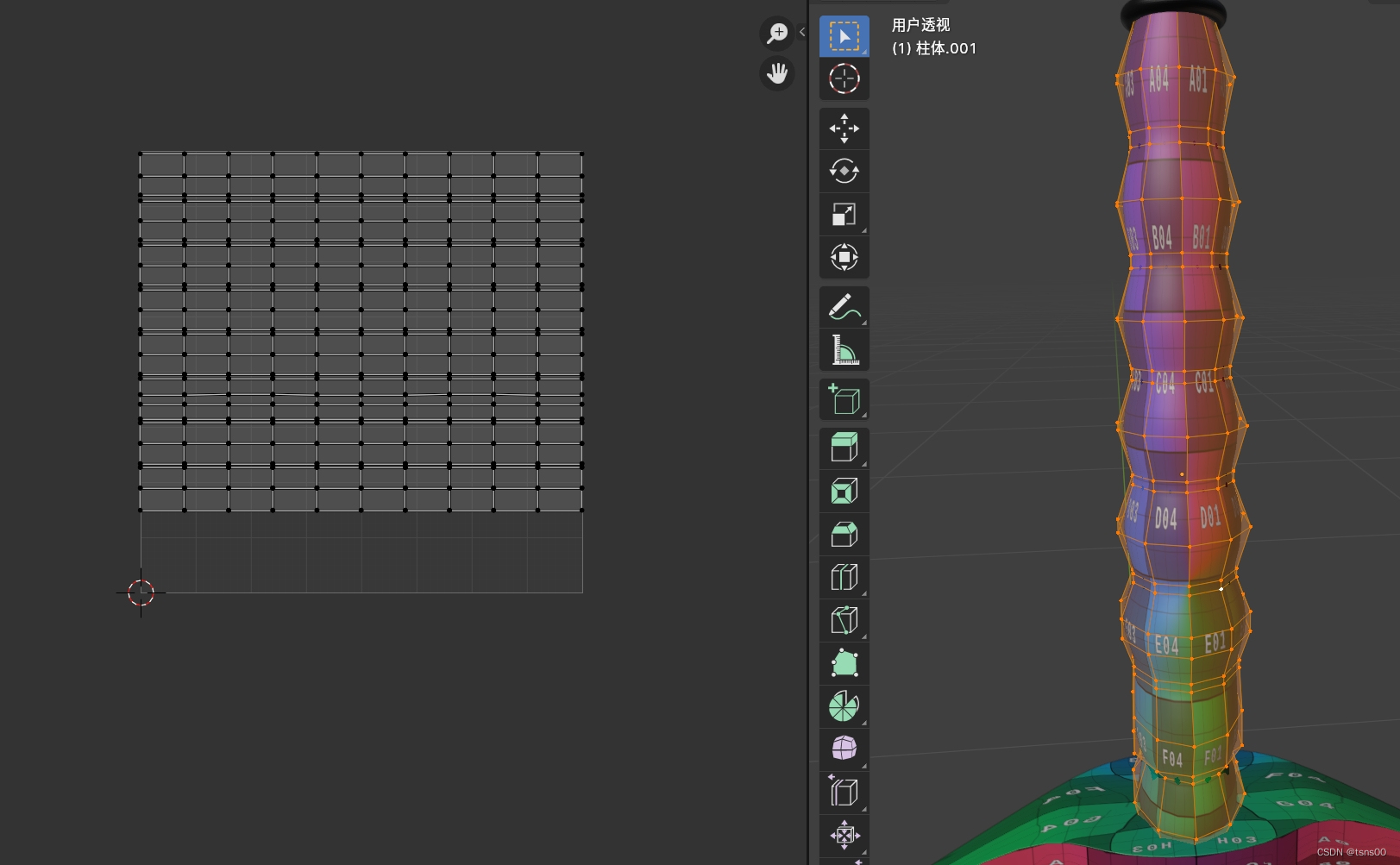Click the UV editor pan hand icon

point(777,73)
